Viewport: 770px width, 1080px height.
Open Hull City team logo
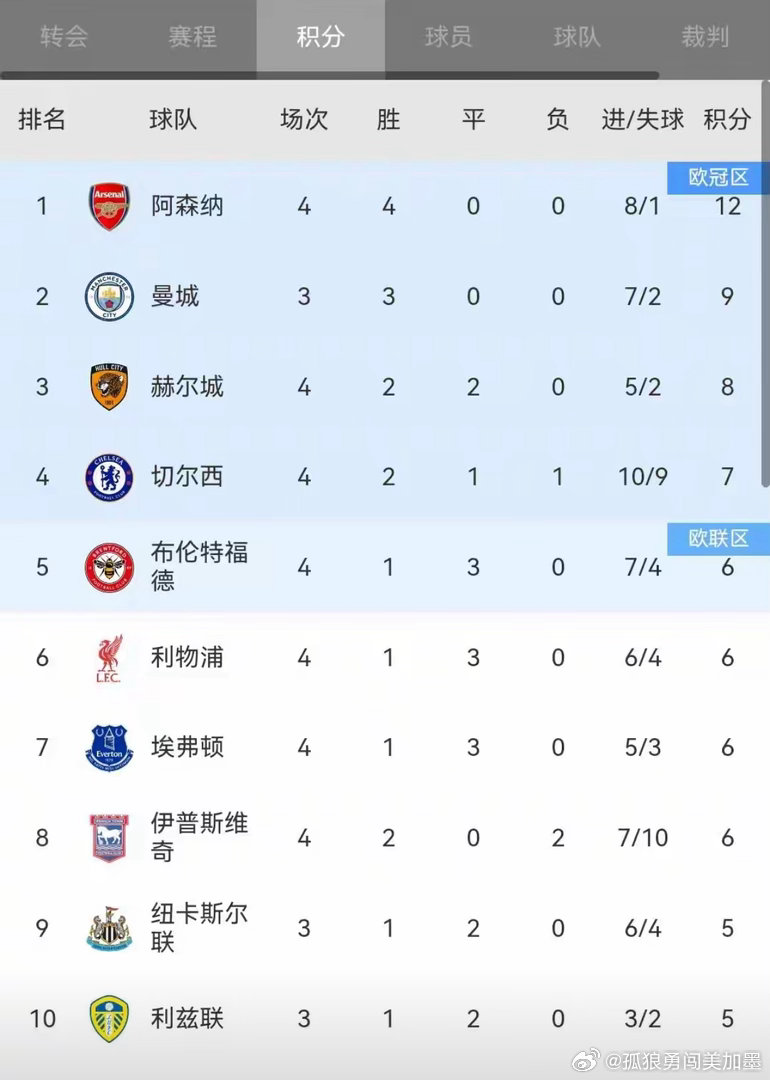coord(109,386)
